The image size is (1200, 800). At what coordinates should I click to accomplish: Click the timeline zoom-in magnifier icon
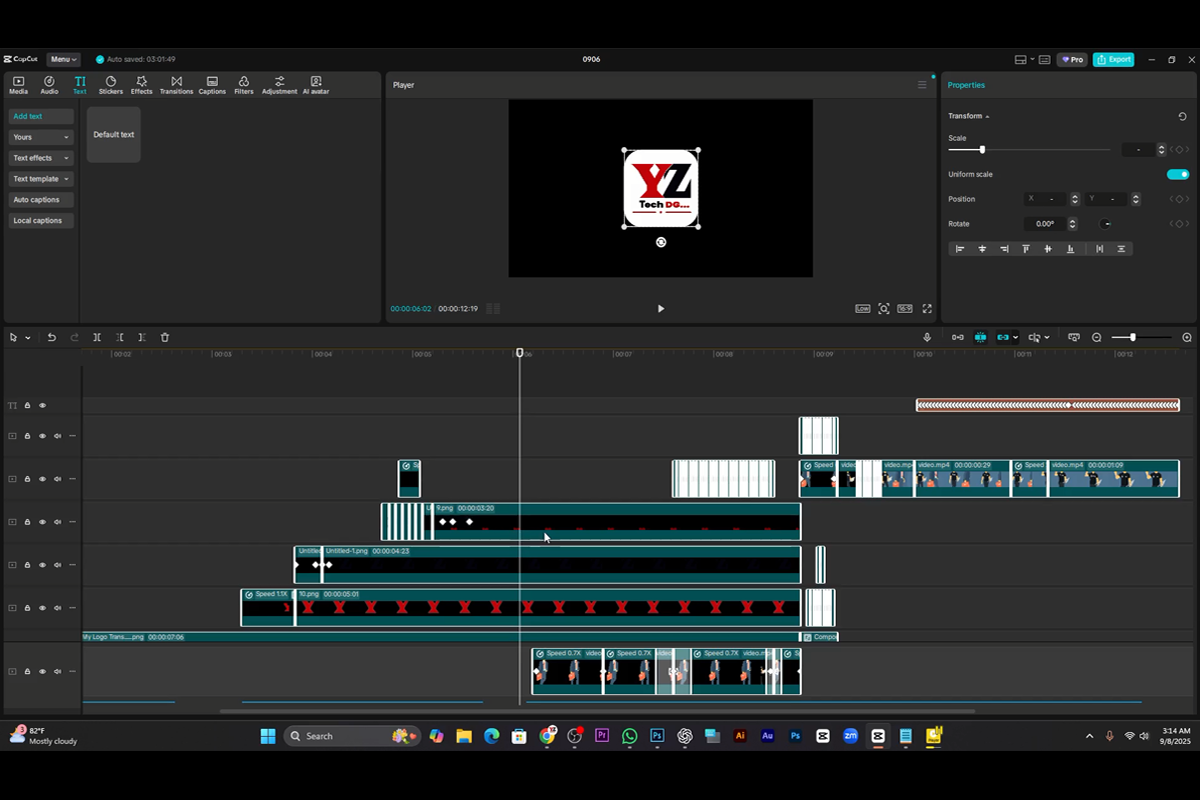(1187, 338)
